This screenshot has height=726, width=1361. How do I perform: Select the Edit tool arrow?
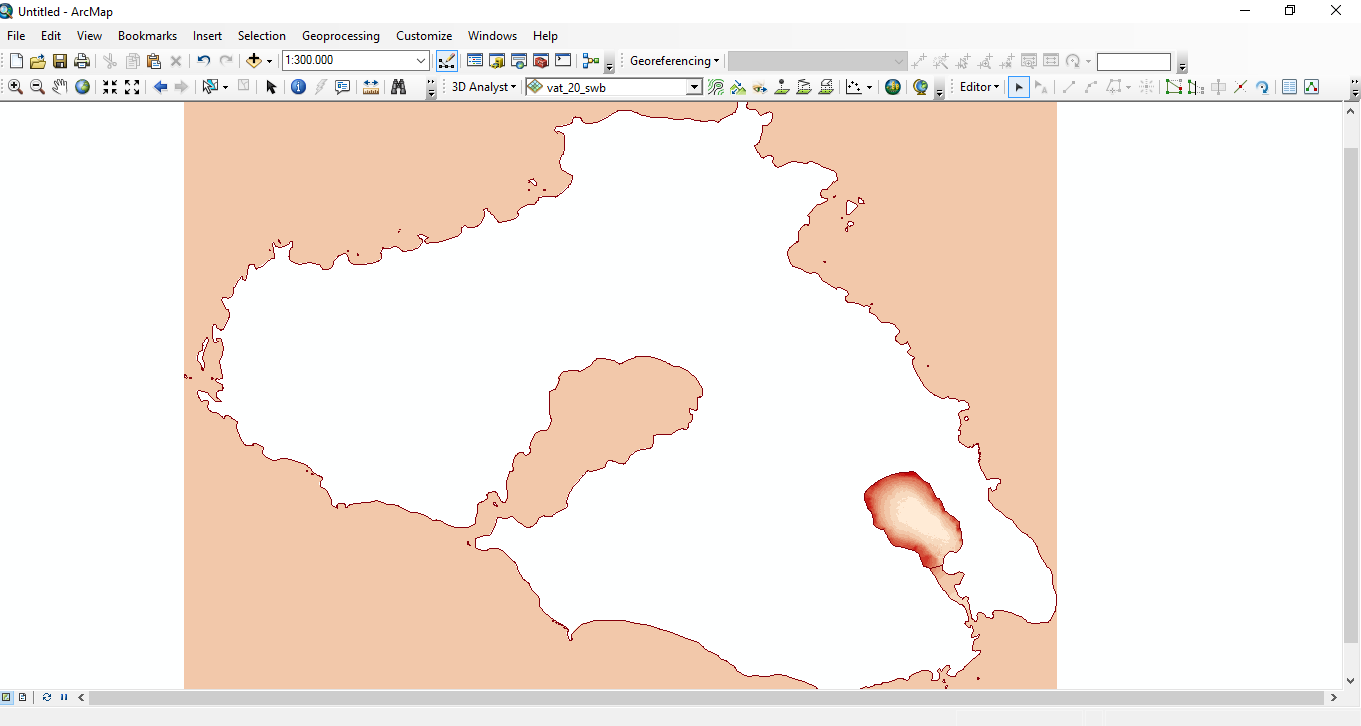[1018, 87]
